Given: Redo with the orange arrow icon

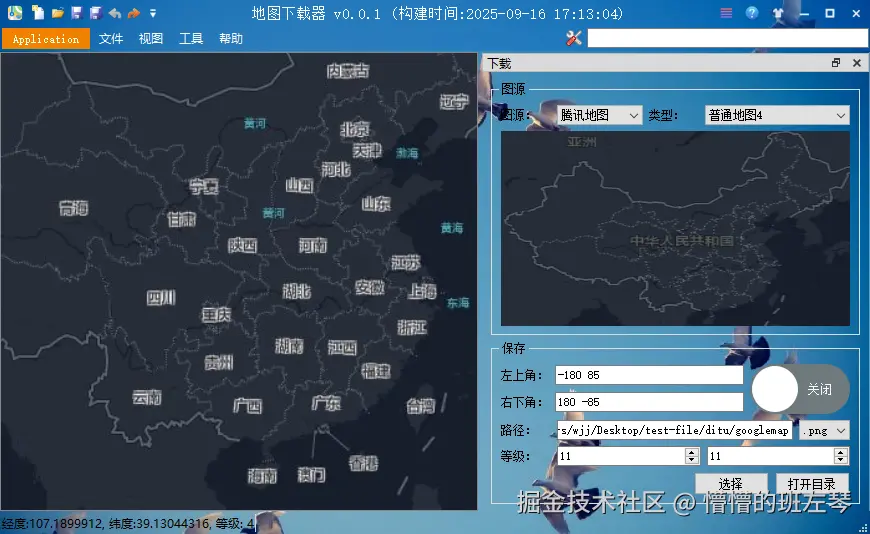Looking at the screenshot, I should pyautogui.click(x=134, y=13).
